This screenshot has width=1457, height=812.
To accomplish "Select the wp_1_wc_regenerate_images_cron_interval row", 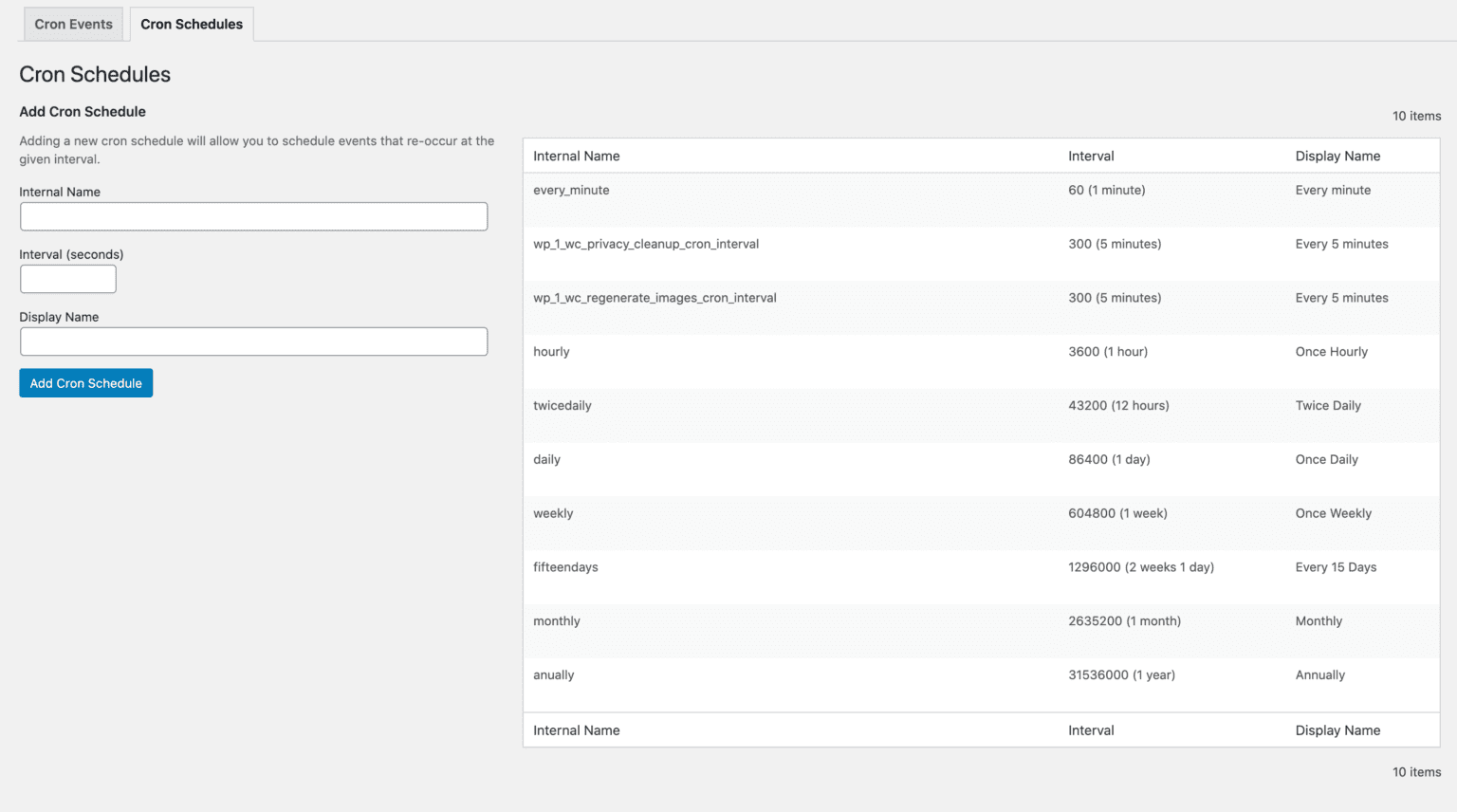I will click(x=653, y=297).
